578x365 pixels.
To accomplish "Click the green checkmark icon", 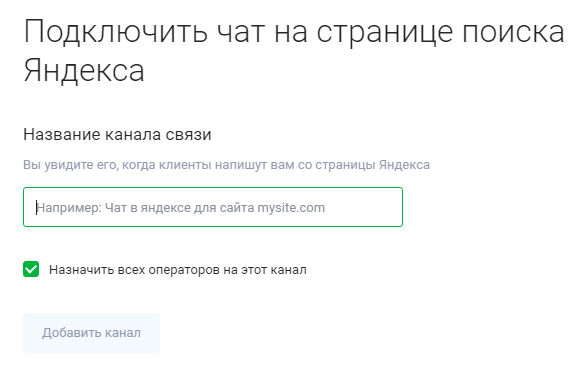I will [31, 269].
